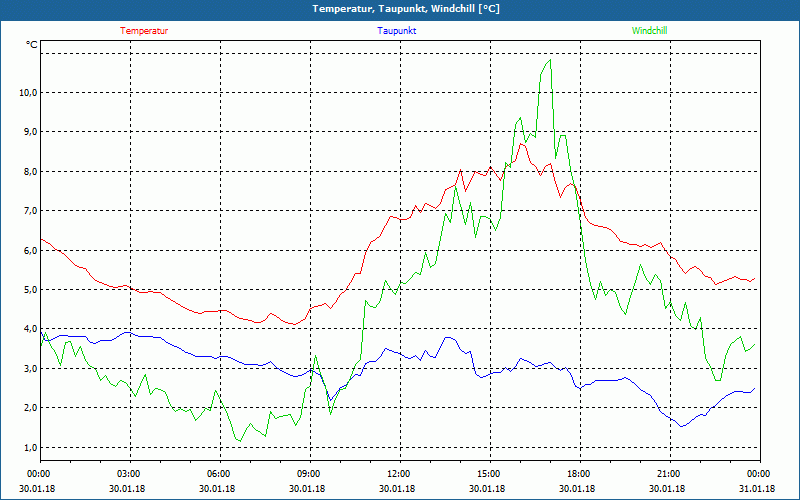Click the 18:00 time axis label
Screen dimensions: 800x500
pos(577,474)
